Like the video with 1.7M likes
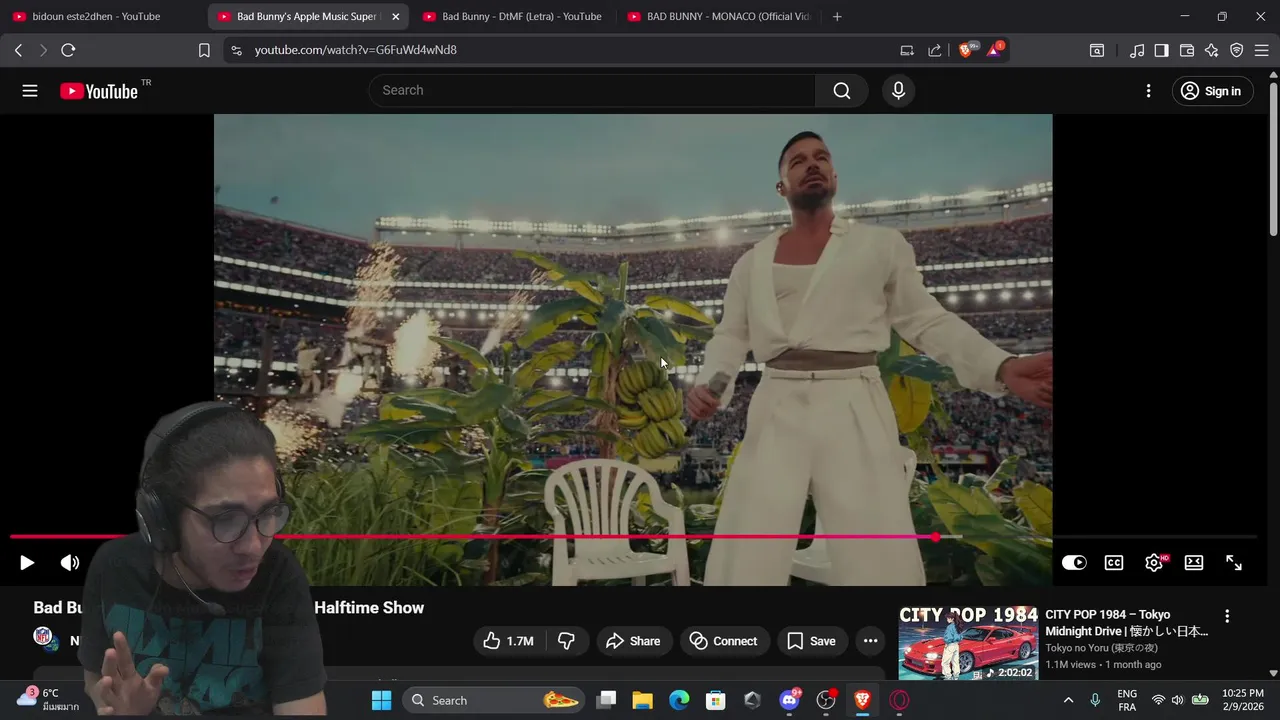 point(508,641)
